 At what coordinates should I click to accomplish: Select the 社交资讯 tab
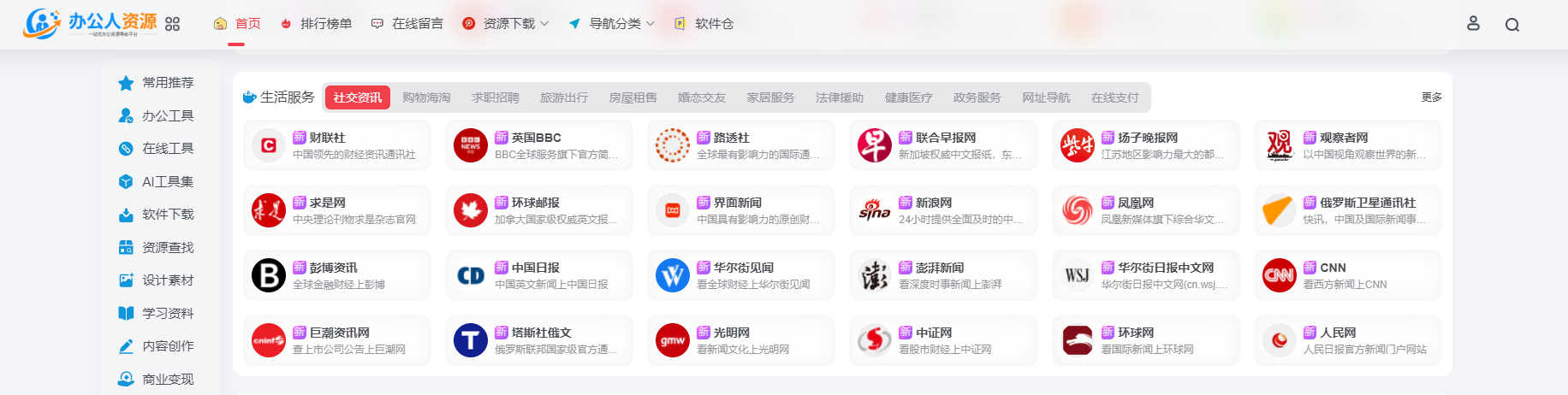(358, 97)
